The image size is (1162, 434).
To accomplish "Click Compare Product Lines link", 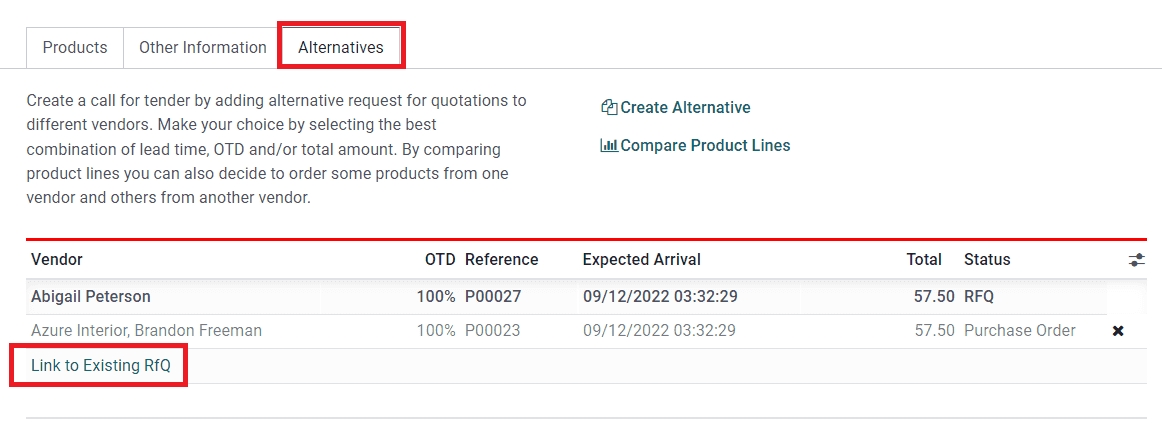I will [705, 145].
